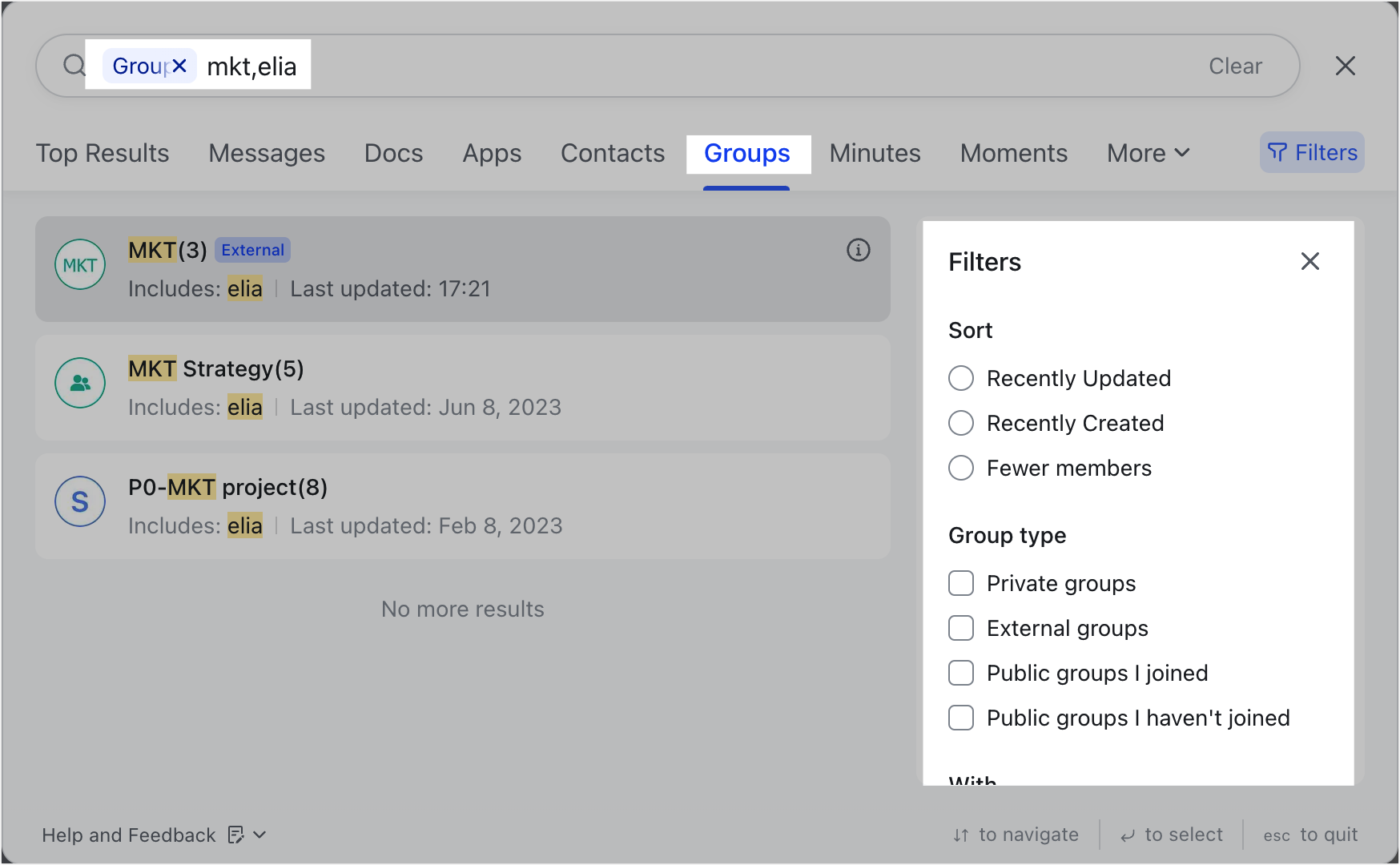Close the search window
This screenshot has height=865, width=1400.
[x=1345, y=66]
